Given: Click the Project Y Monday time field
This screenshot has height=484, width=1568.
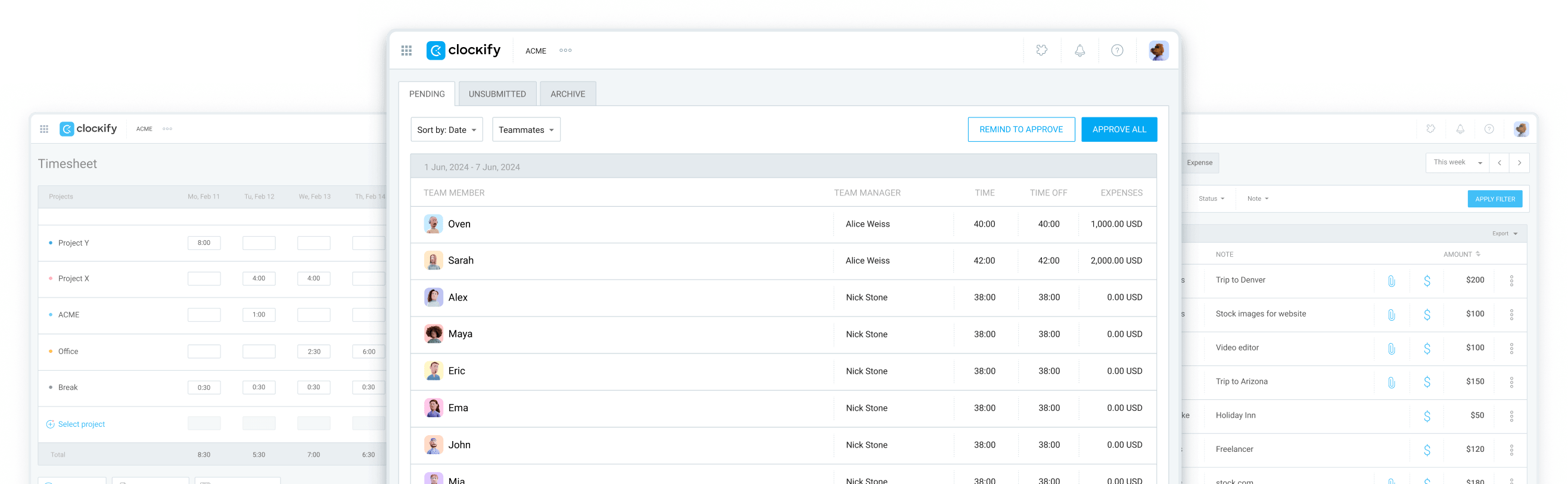Looking at the screenshot, I should point(204,243).
